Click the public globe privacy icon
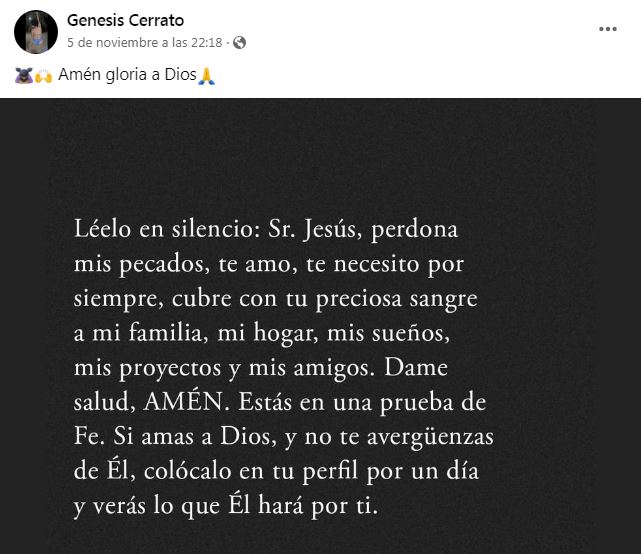 pos(240,43)
